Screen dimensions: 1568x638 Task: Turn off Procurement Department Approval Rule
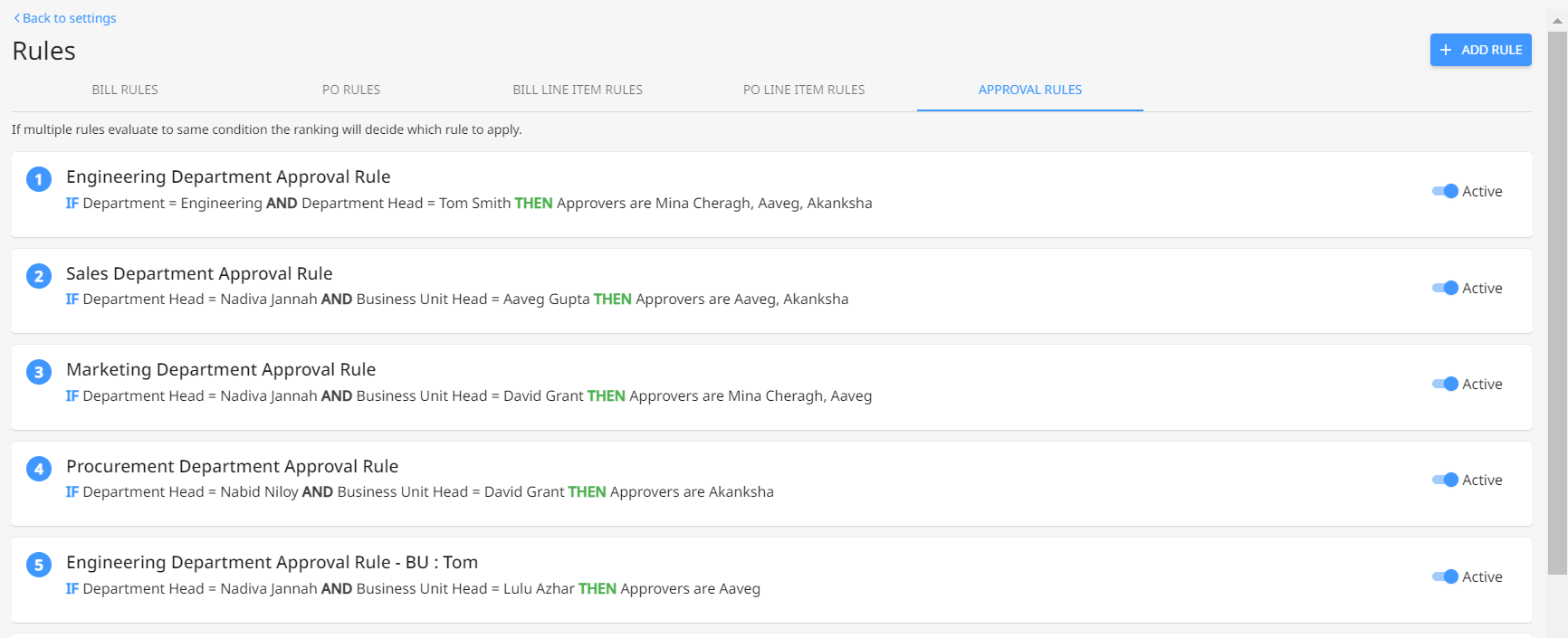click(1445, 480)
